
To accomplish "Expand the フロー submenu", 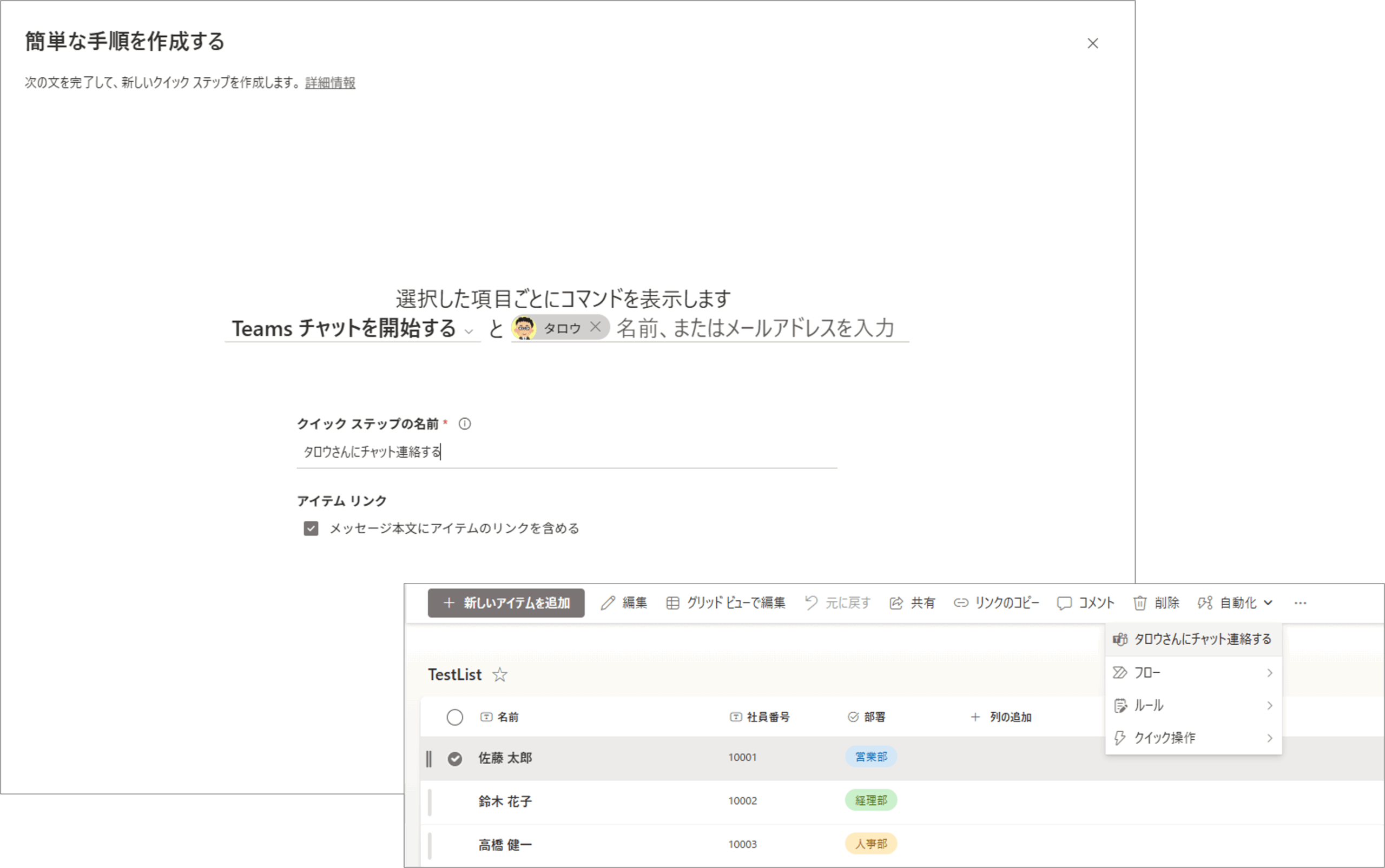I will click(1193, 673).
